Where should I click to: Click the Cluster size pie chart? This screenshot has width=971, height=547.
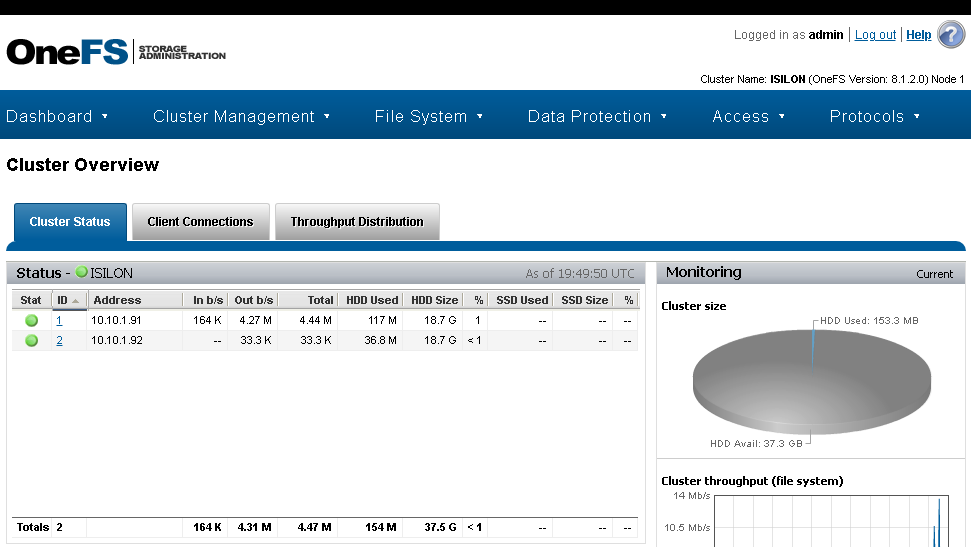coord(811,381)
